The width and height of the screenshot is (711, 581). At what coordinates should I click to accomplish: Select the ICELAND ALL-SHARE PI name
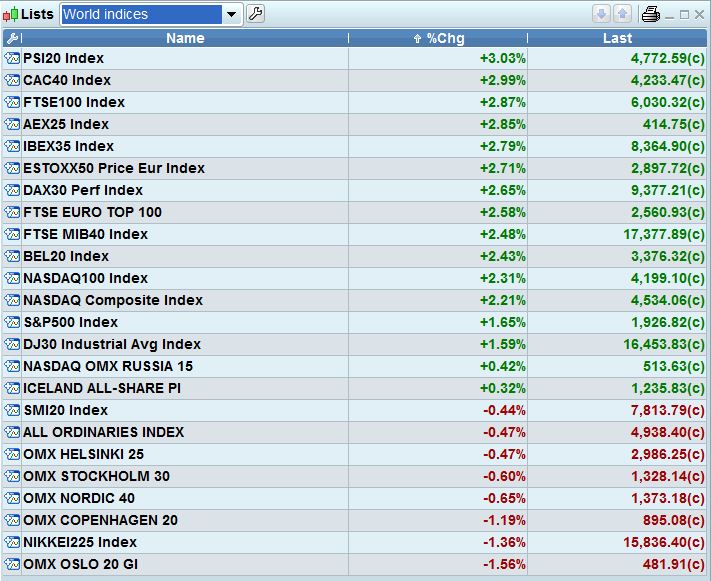pyautogui.click(x=102, y=388)
